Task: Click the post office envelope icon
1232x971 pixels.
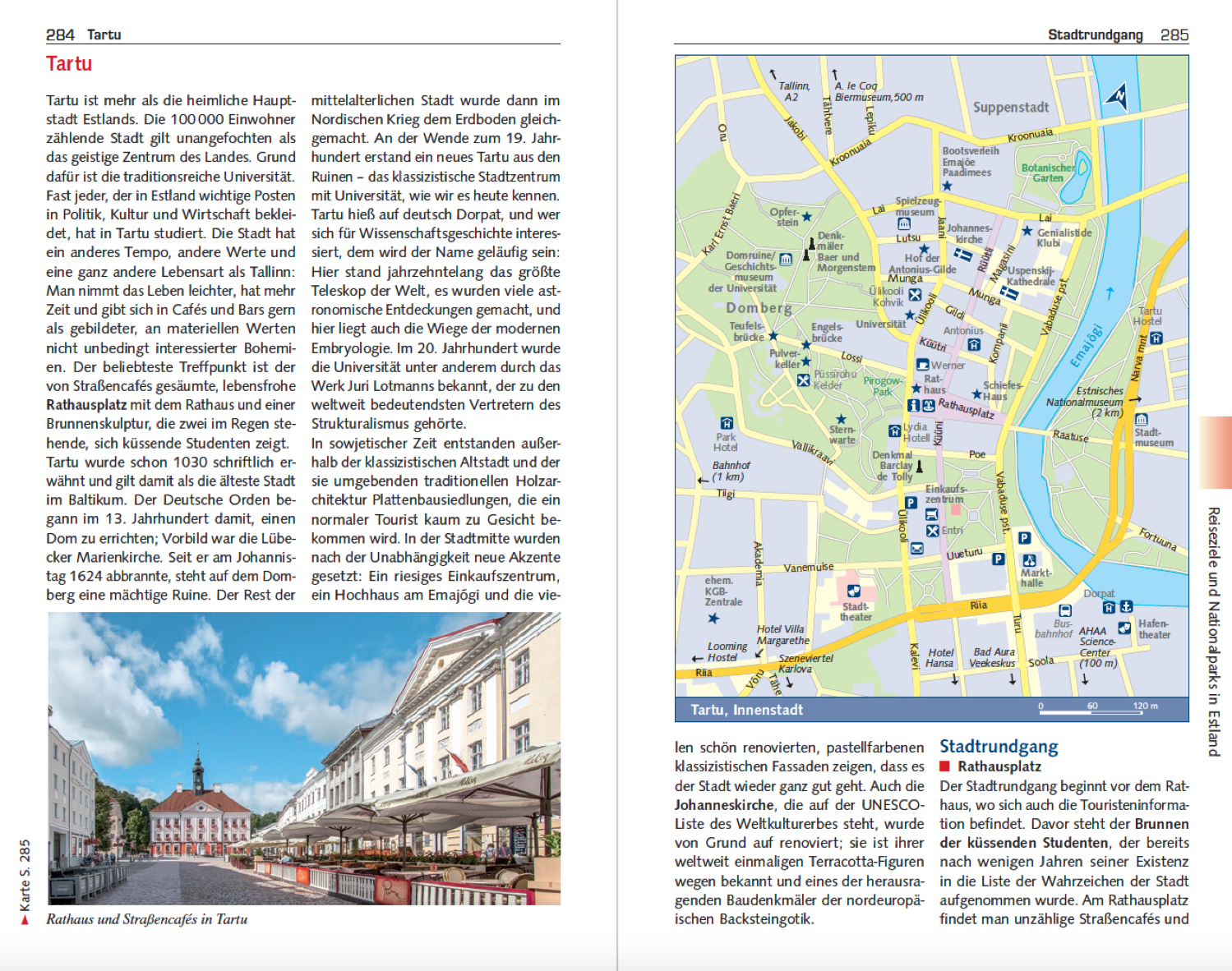Action: (x=916, y=548)
